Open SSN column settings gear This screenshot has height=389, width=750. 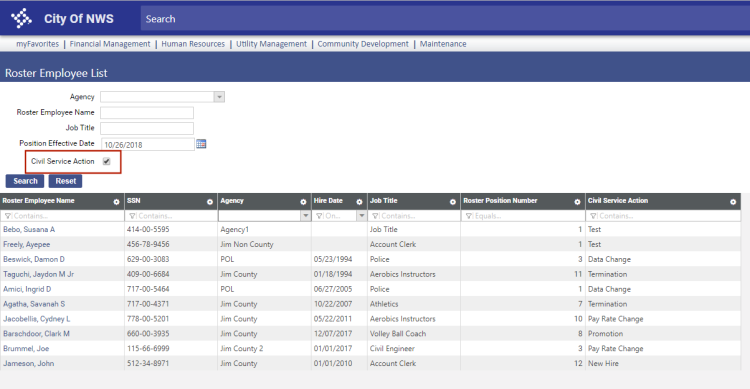(210, 202)
